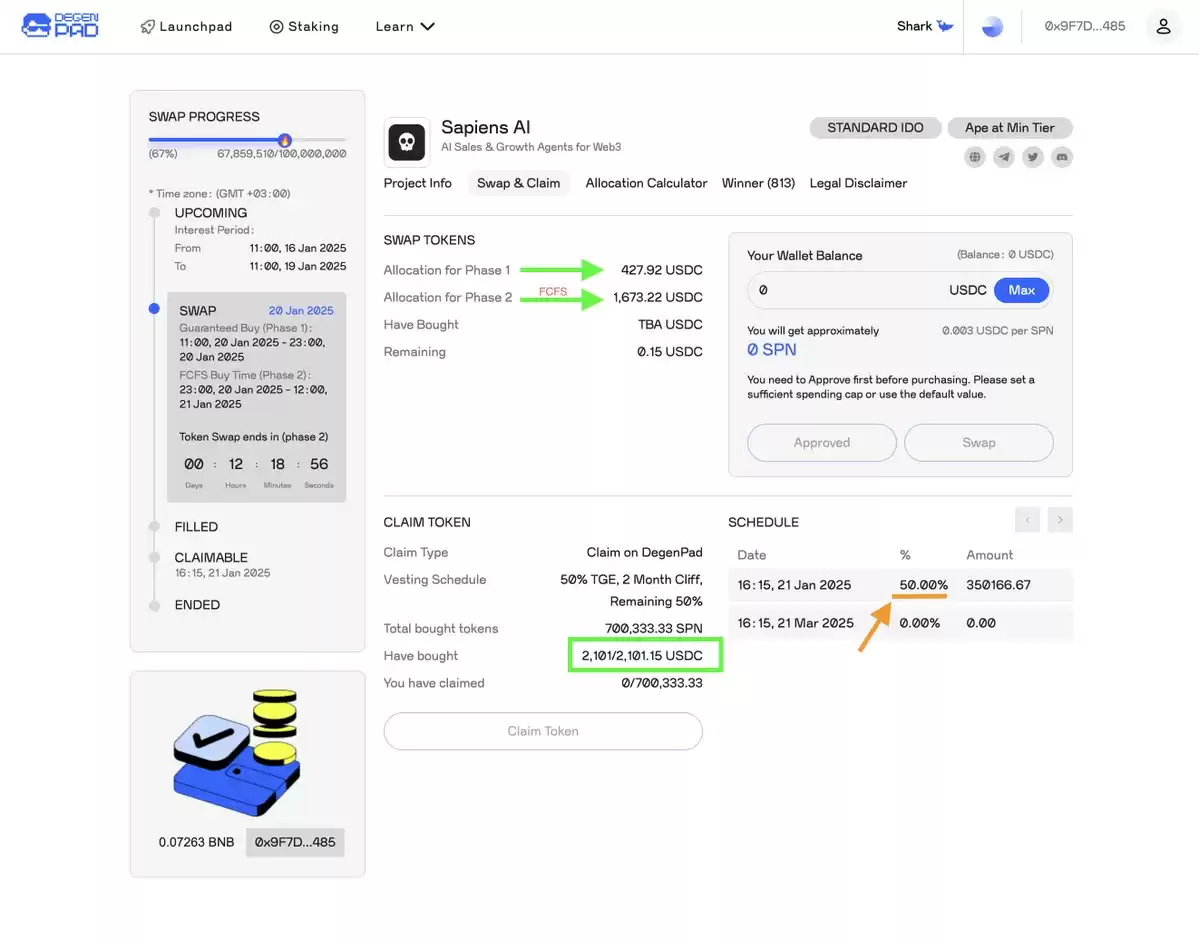1199x940 pixels.
Task: Switch to the Project Info tab
Action: point(418,183)
